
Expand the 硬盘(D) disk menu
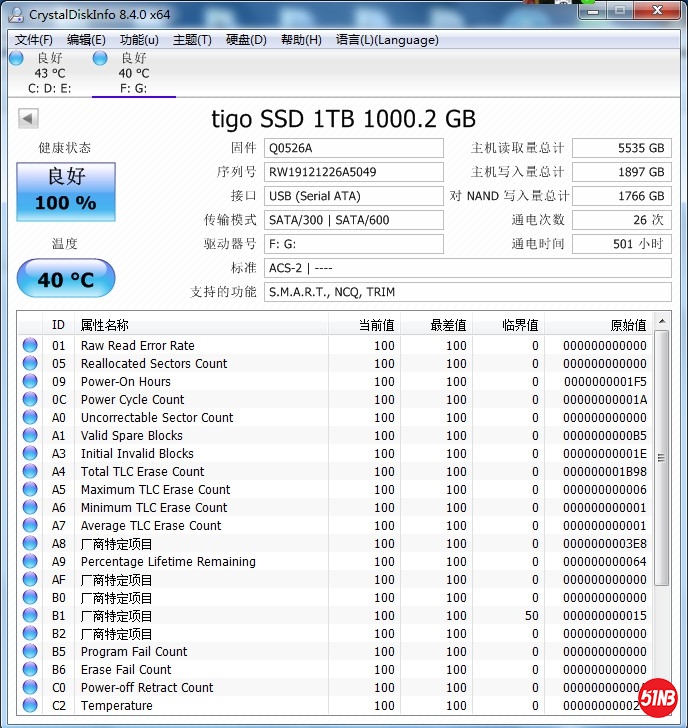point(246,40)
